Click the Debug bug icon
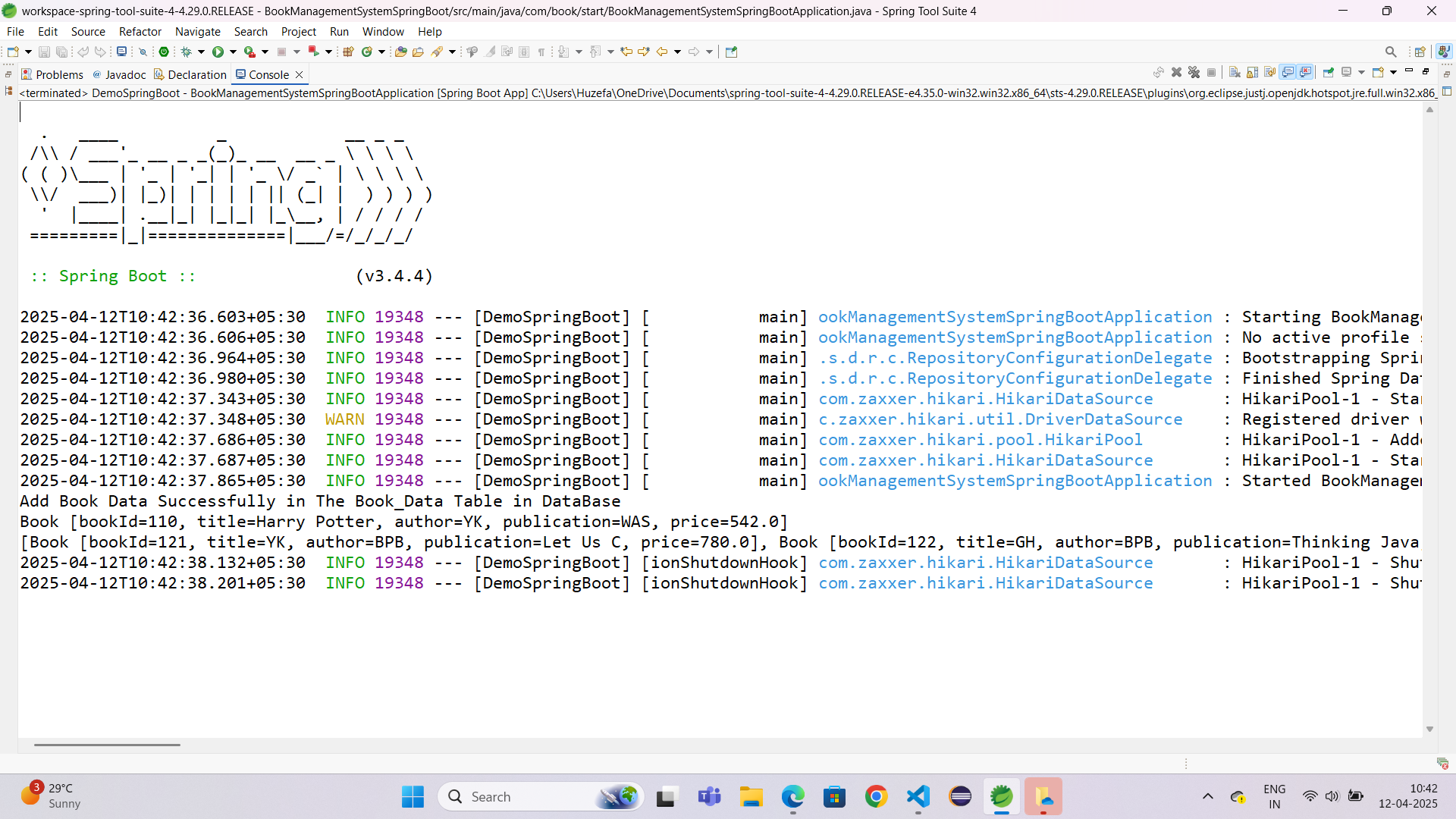Image resolution: width=1456 pixels, height=819 pixels. 186,52
